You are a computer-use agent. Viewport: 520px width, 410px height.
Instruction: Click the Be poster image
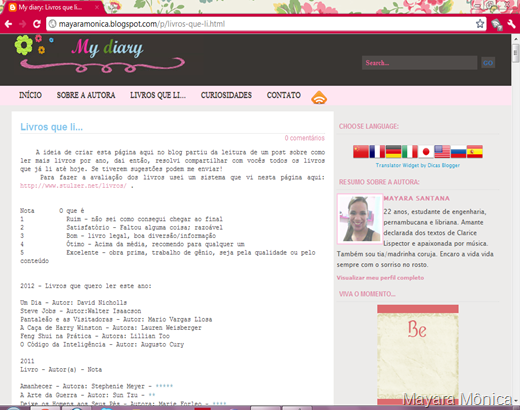coord(418,354)
